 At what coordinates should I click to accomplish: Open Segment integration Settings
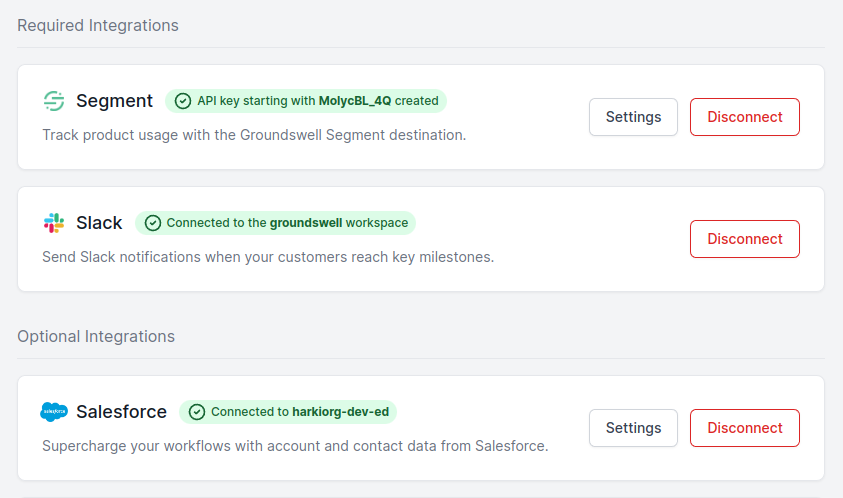click(x=633, y=117)
